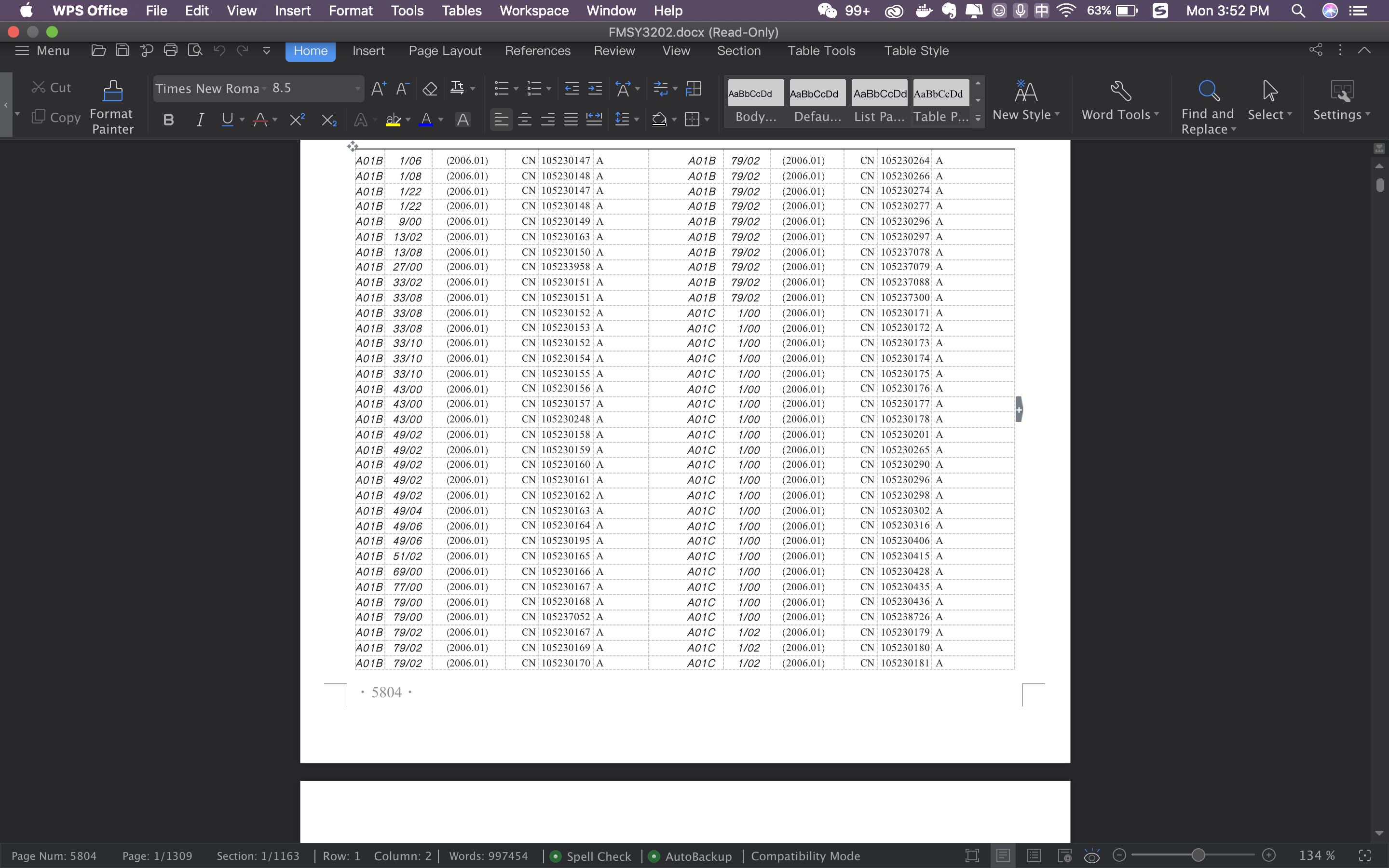Toggle Bold formatting
Image resolution: width=1389 pixels, height=868 pixels.
point(168,120)
